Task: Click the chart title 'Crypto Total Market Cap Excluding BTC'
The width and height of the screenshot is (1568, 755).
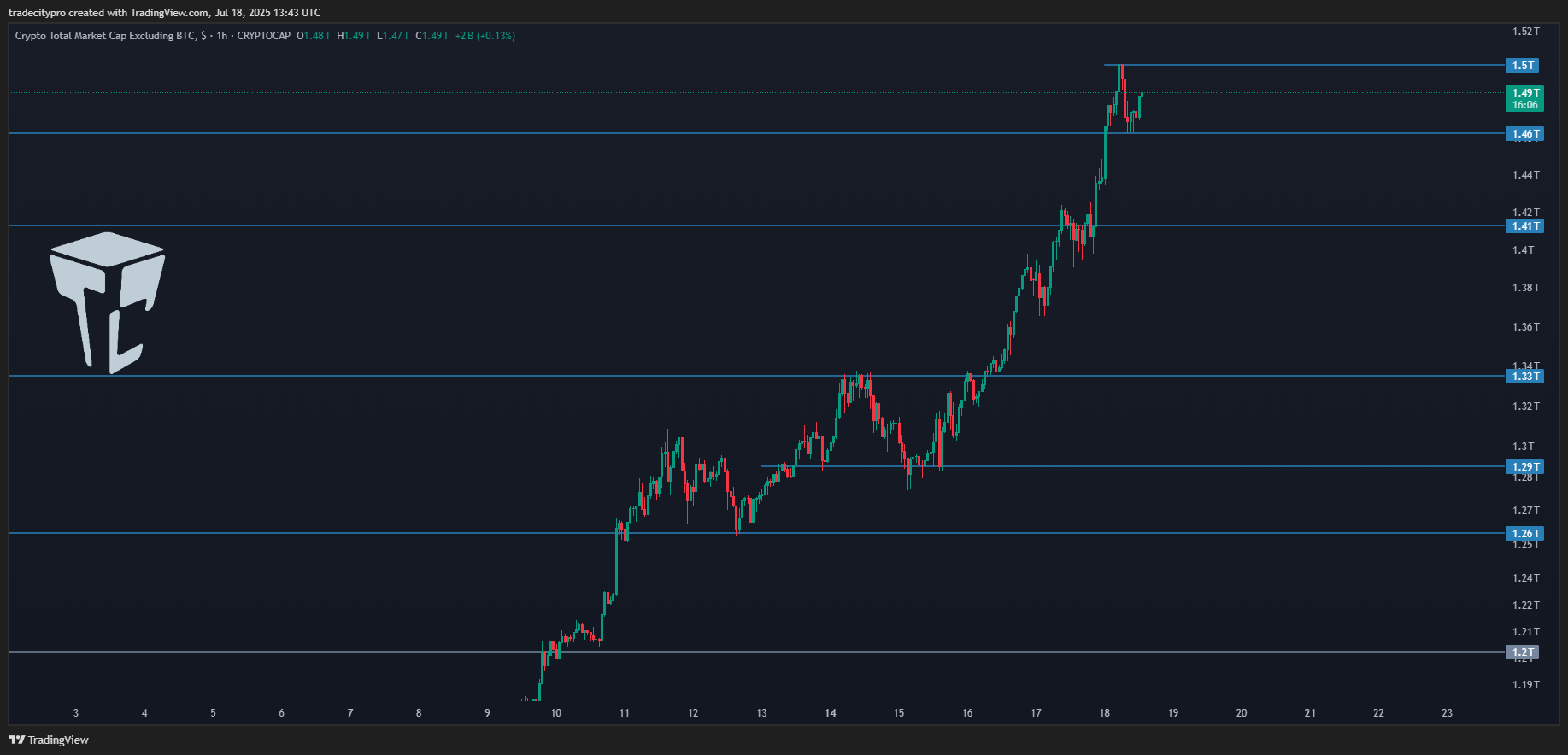Action: [x=105, y=36]
